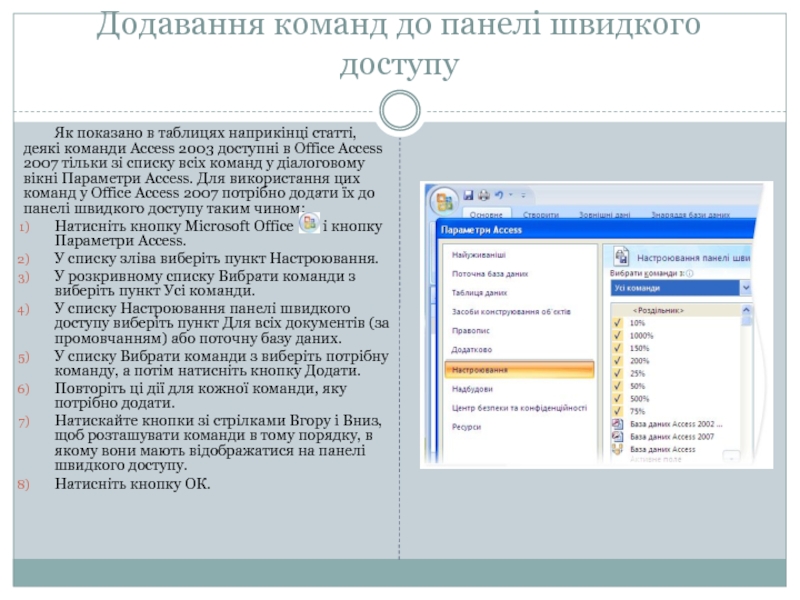Toggle the 500% command checkmark
Image resolution: width=800 pixels, height=600 pixels.
click(x=618, y=398)
